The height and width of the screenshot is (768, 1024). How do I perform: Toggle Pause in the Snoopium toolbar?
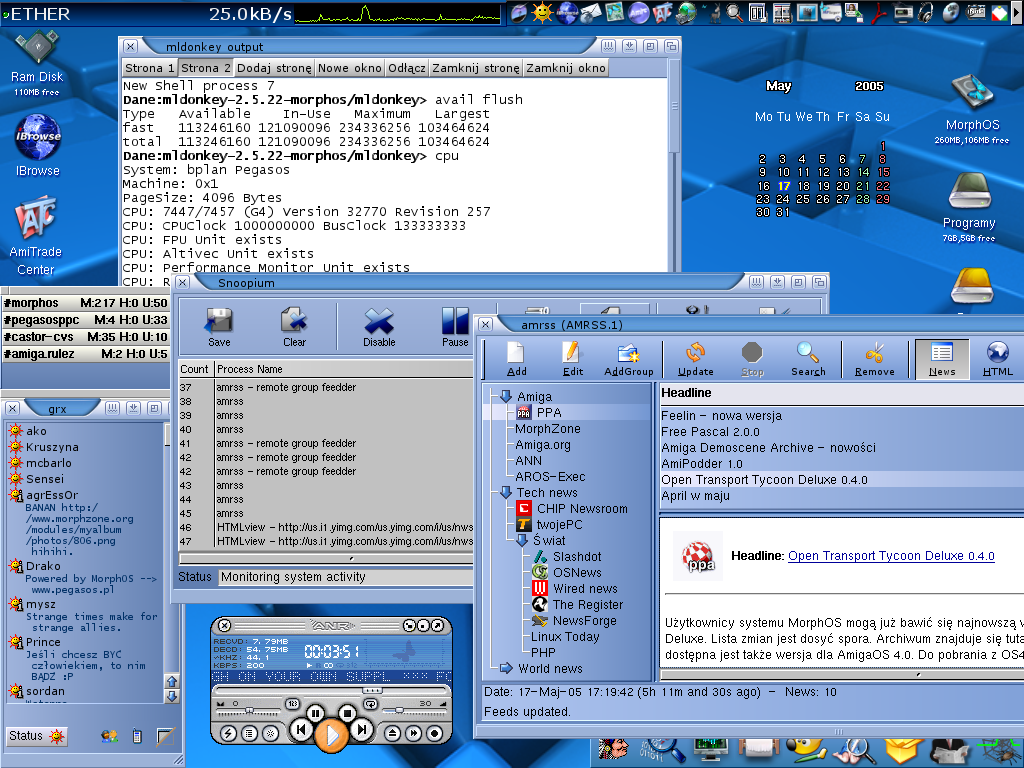point(455,327)
